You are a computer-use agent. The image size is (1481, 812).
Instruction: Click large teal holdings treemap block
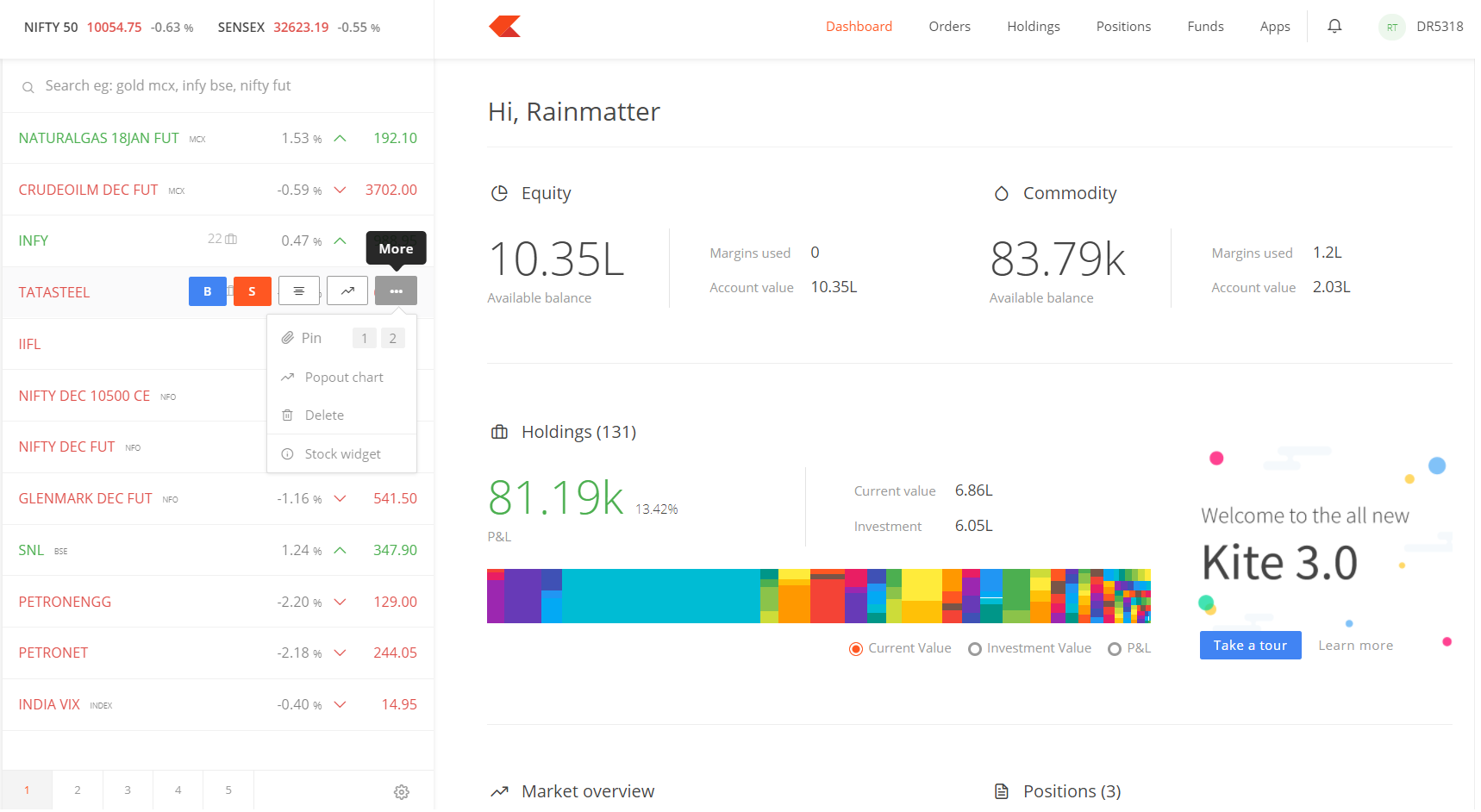click(662, 597)
